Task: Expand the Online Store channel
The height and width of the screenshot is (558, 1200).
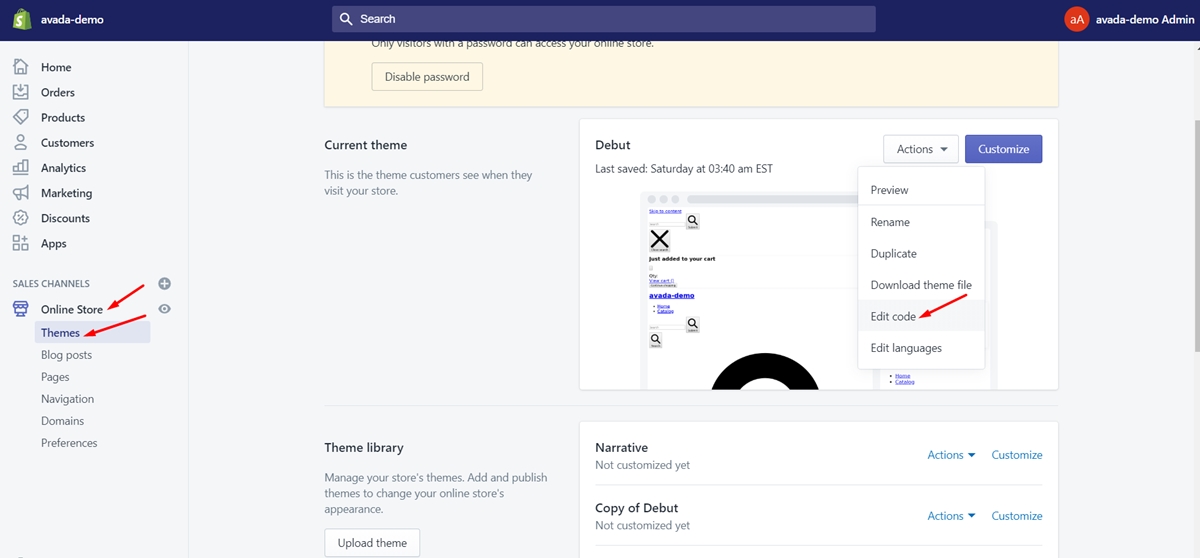Action: point(72,309)
